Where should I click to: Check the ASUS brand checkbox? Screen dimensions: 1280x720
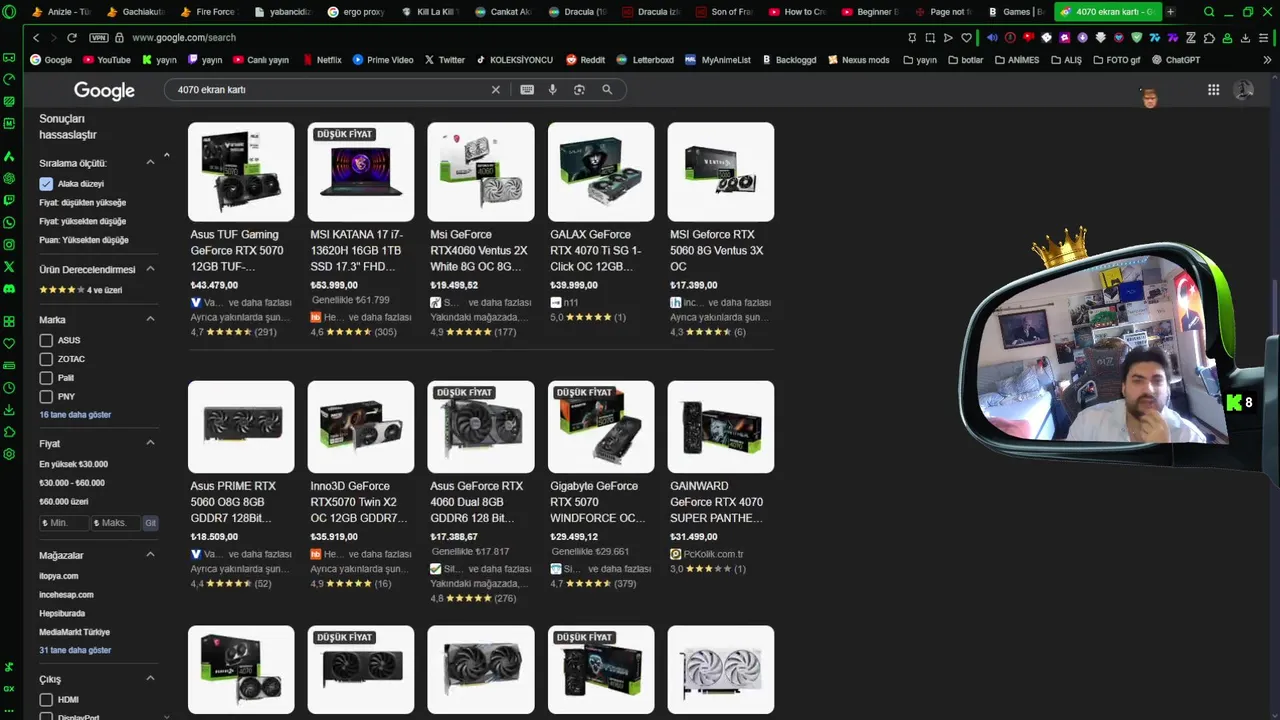(46, 340)
